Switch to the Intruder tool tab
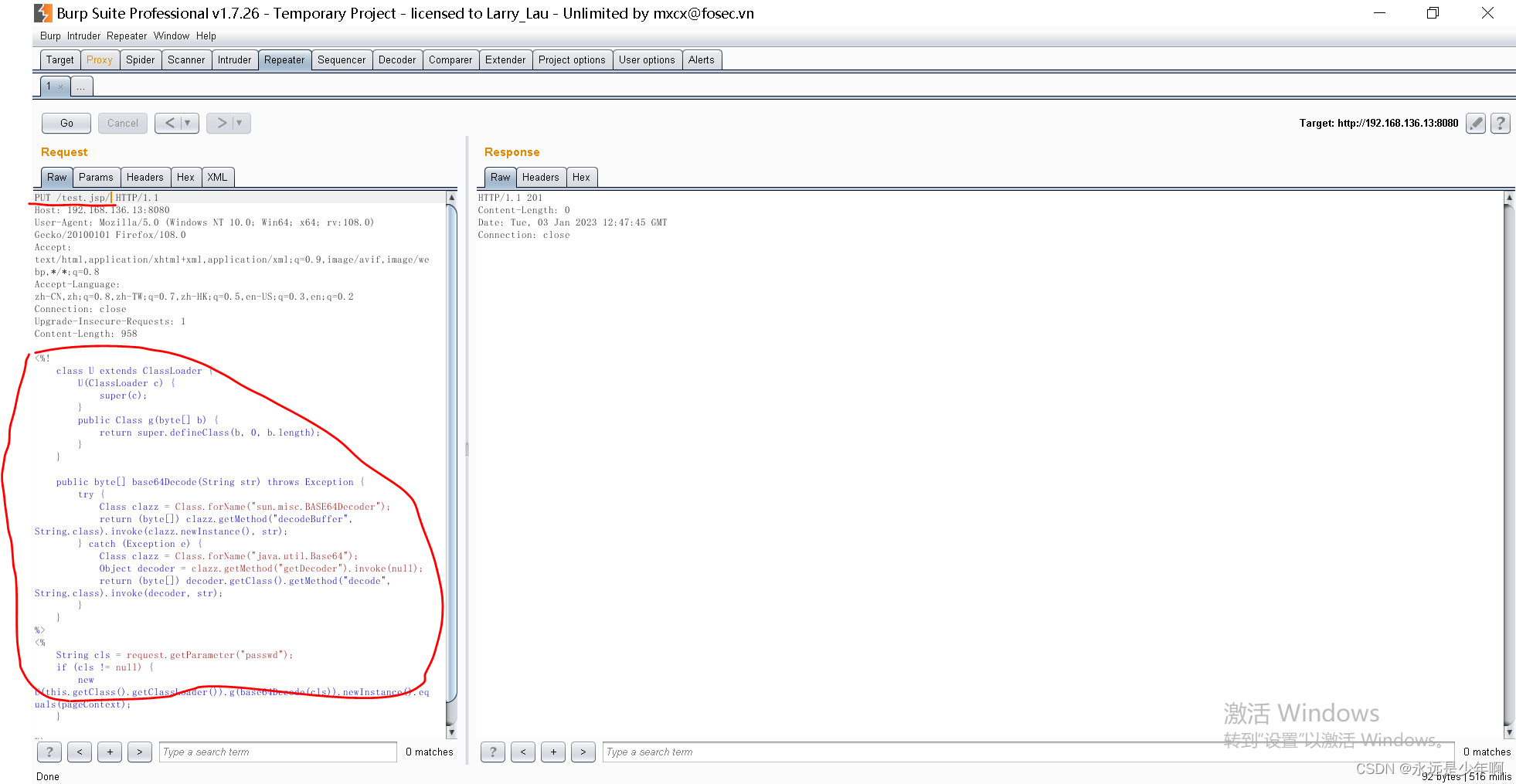This screenshot has width=1516, height=784. [x=235, y=59]
